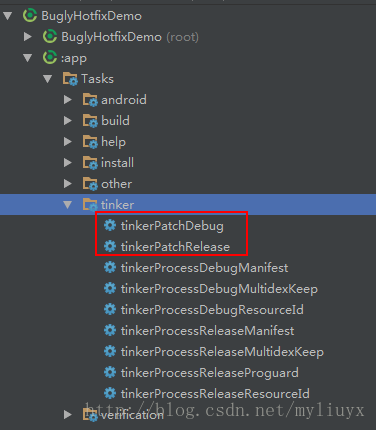Collapse the :app module node
This screenshot has height=430, width=376.
pyautogui.click(x=28, y=58)
